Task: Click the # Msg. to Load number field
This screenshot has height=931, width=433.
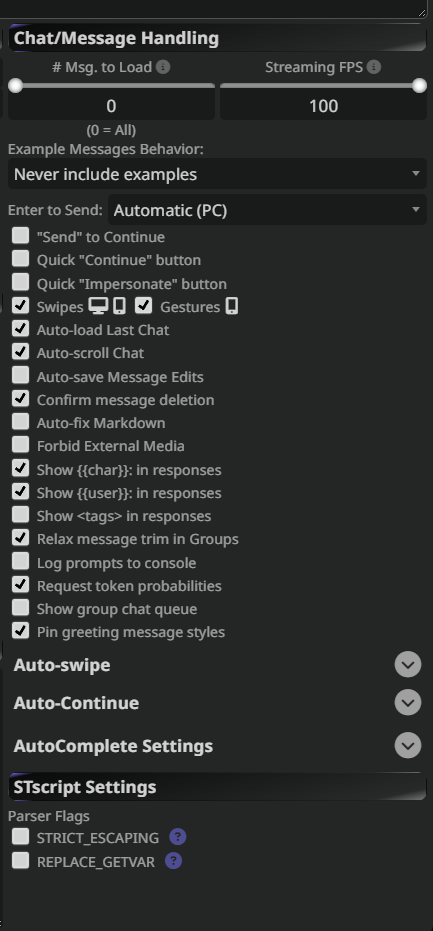Action: 112,106
